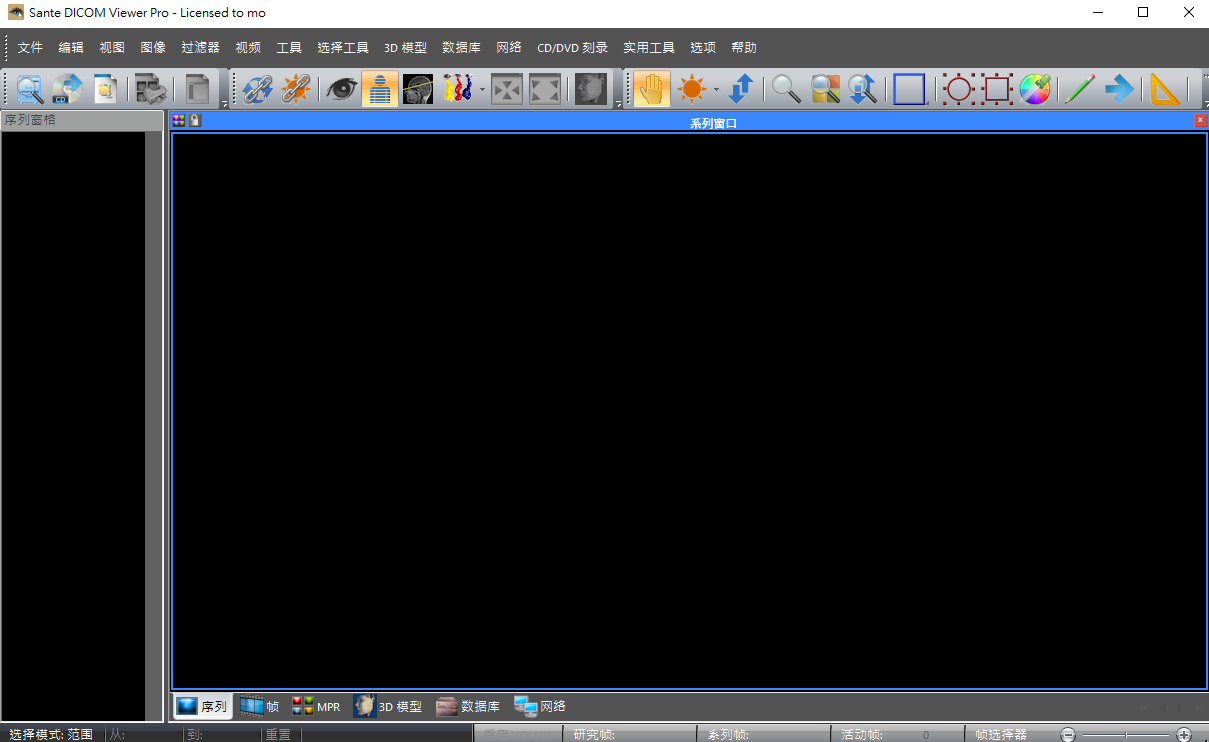Image resolution: width=1209 pixels, height=742 pixels.
Task: Click the 序列窗格 scrollbar
Action: [152, 426]
